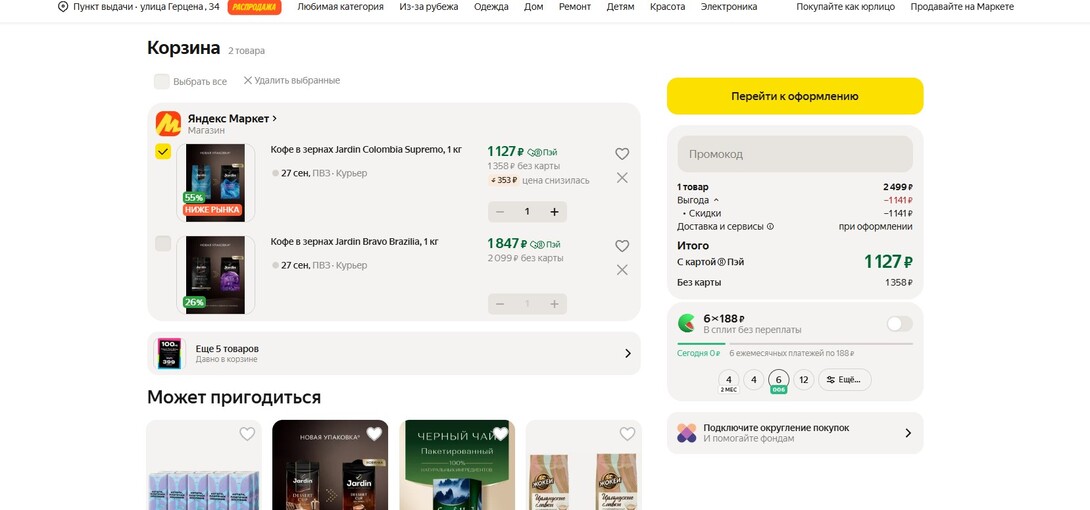Uncheck the Jardin Colombia Supremo checkbox
Screen dimensions: 1090x510
click(x=163, y=151)
